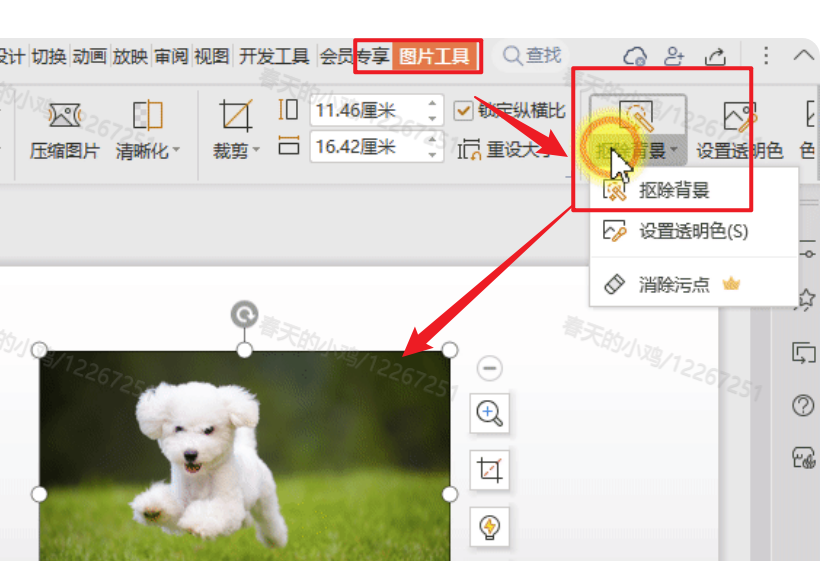Switch to the 放映 tab
Viewport: 839px width, 561px height.
[130, 56]
